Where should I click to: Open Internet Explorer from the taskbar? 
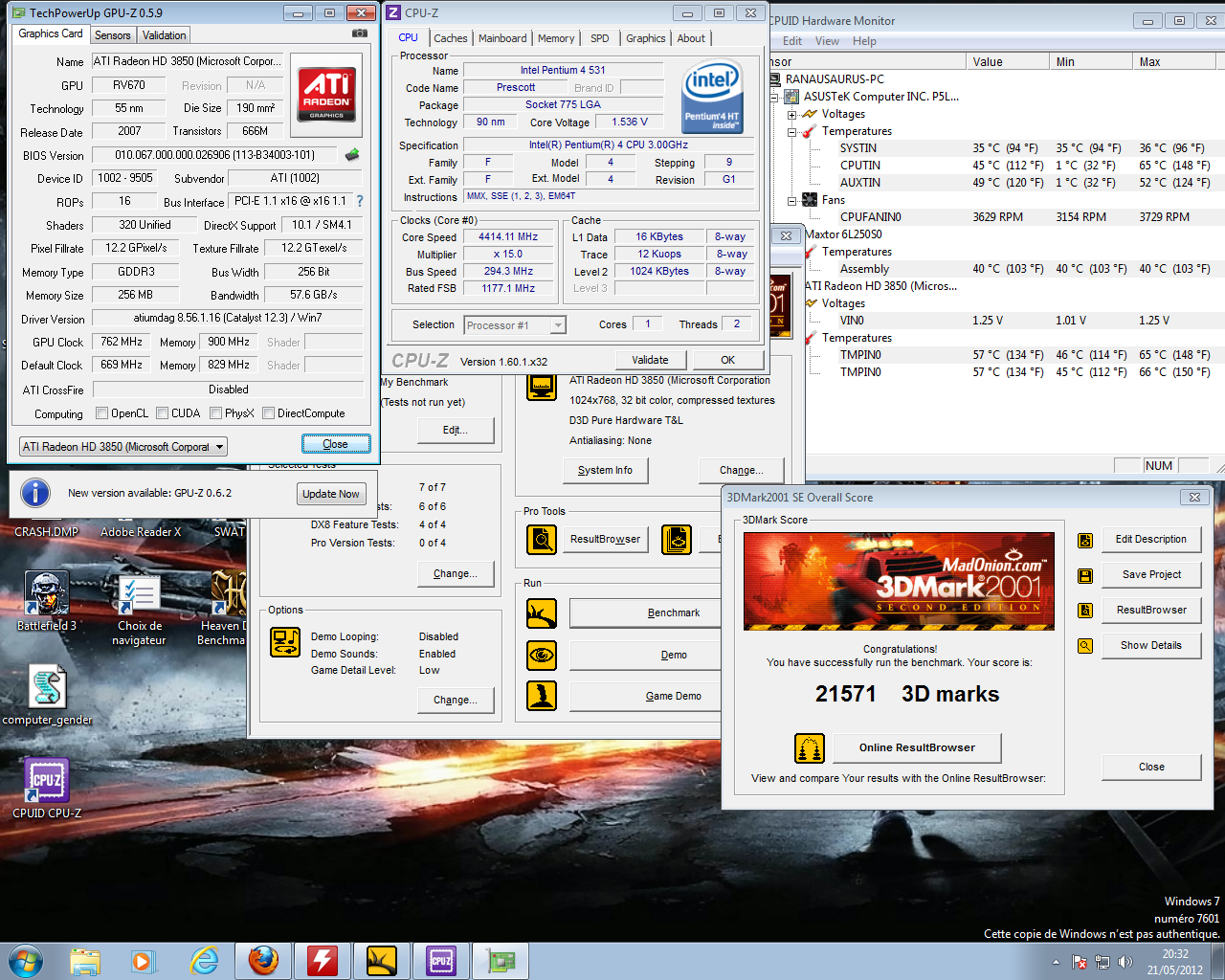pos(204,960)
